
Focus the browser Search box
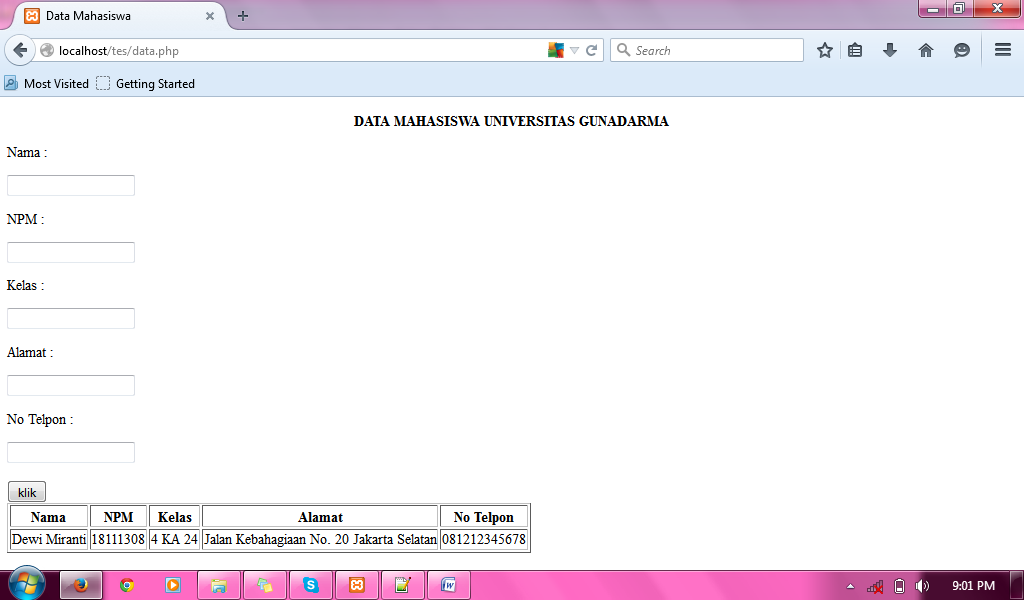[x=707, y=50]
